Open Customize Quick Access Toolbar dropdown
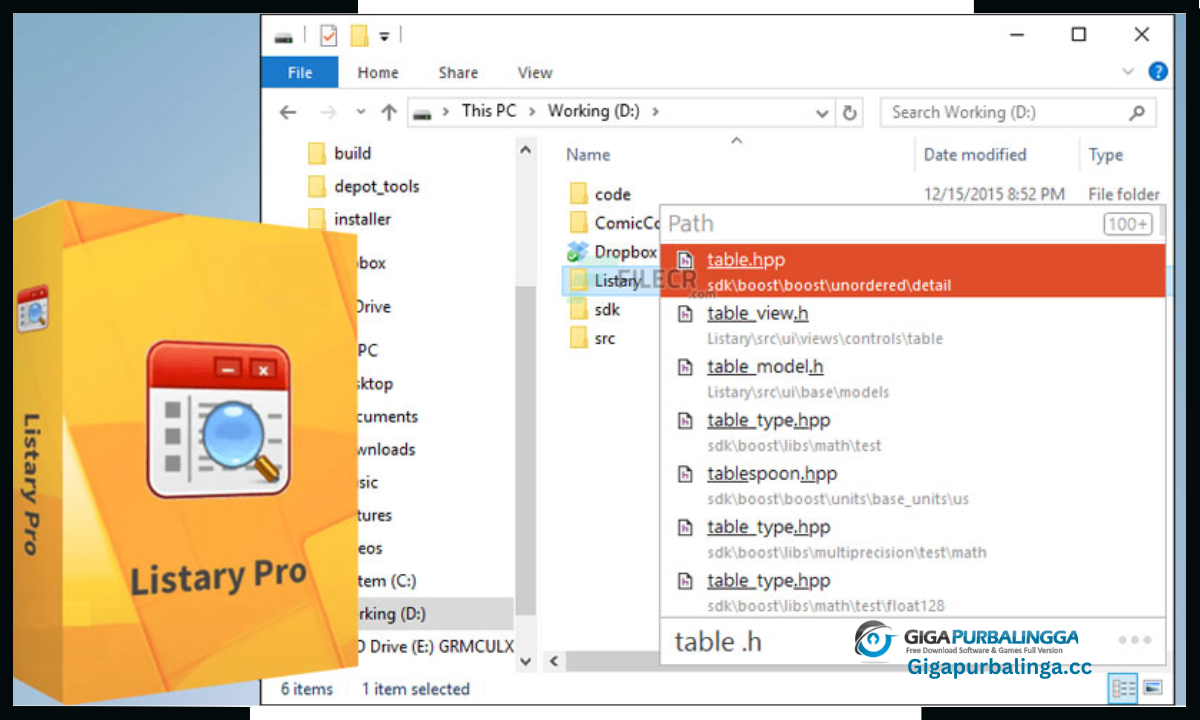The height and width of the screenshot is (720, 1200). click(x=384, y=37)
